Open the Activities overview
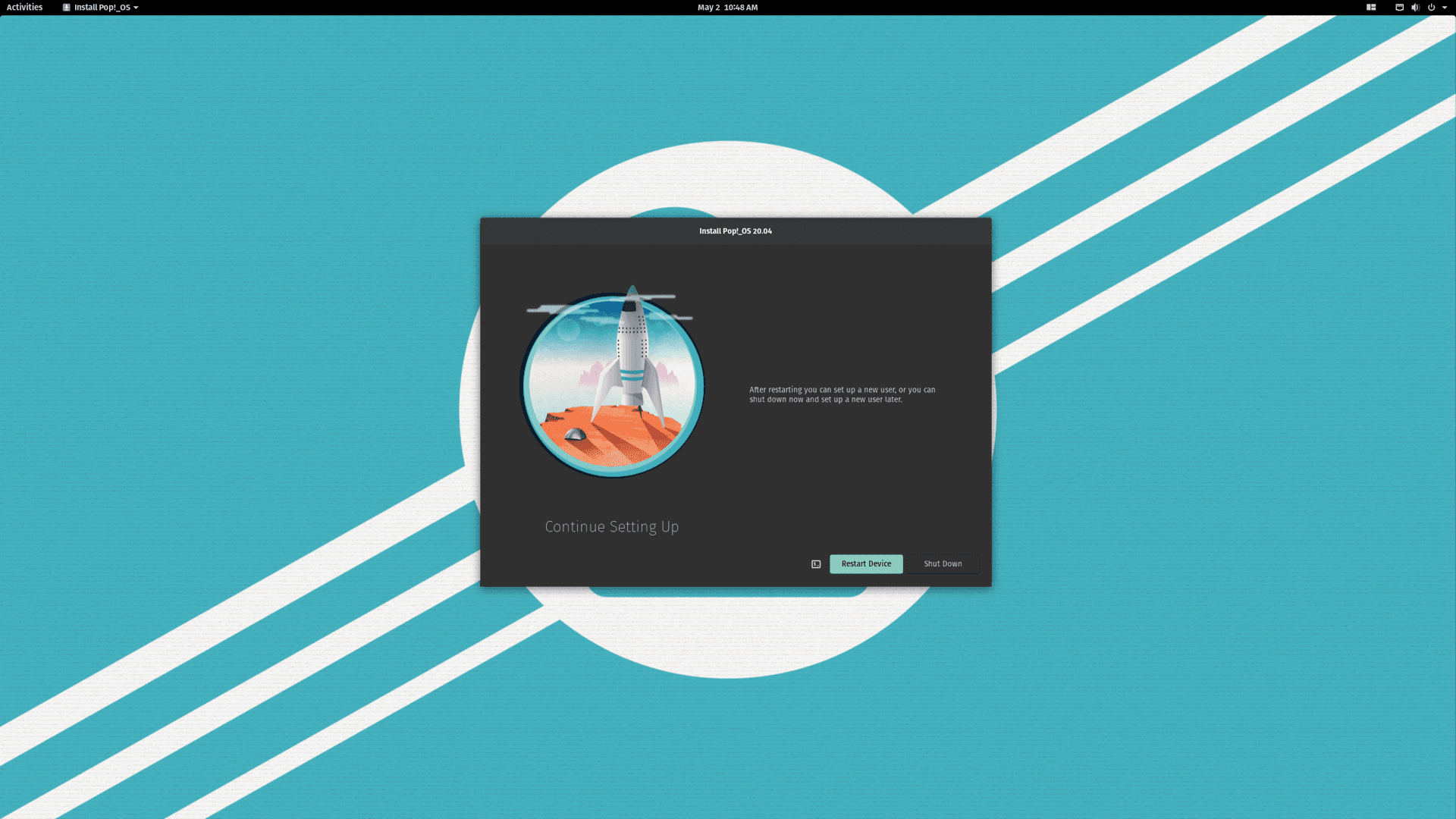This screenshot has height=819, width=1456. (24, 8)
